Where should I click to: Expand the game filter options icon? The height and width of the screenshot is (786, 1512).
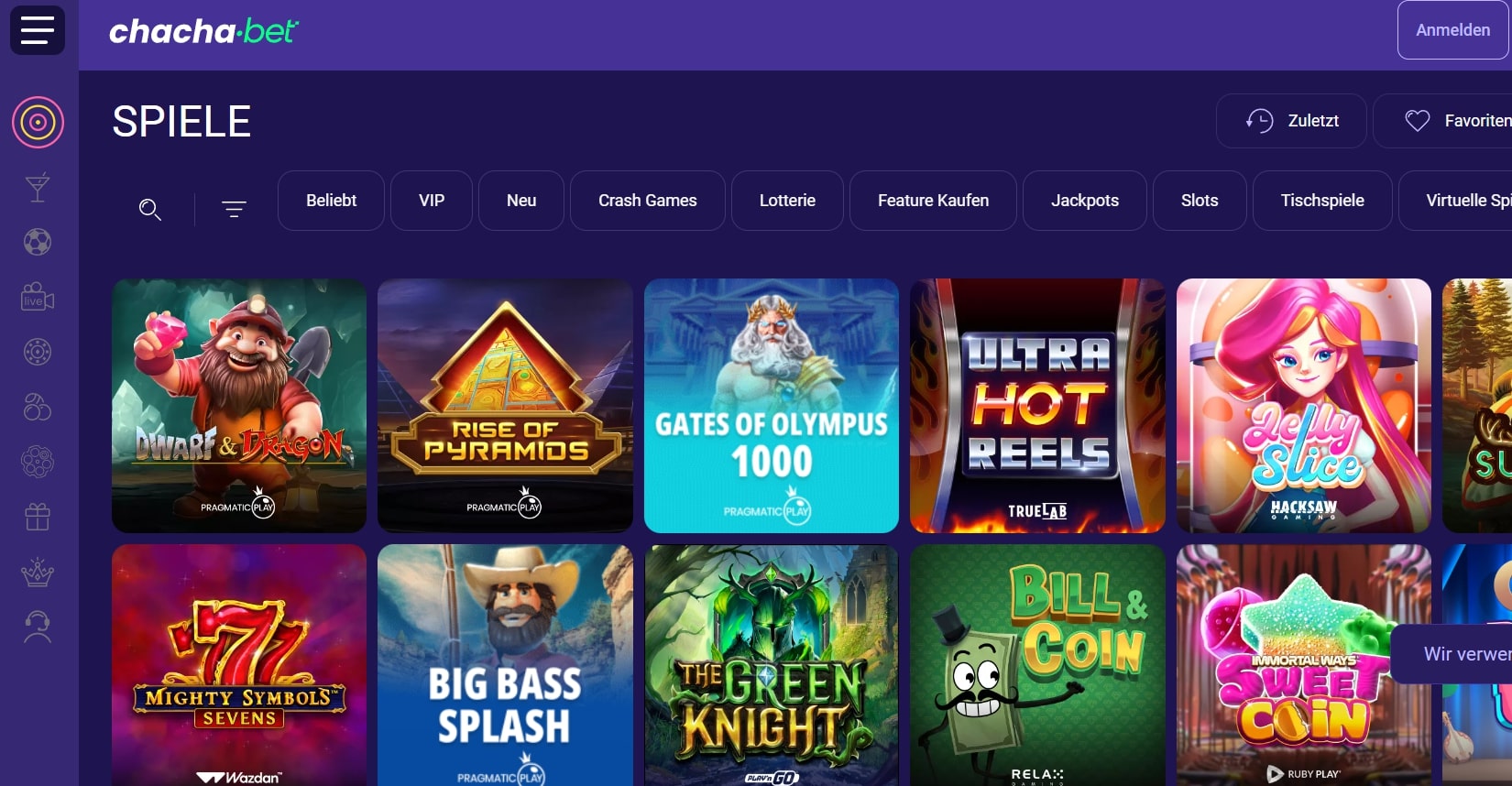click(x=234, y=210)
